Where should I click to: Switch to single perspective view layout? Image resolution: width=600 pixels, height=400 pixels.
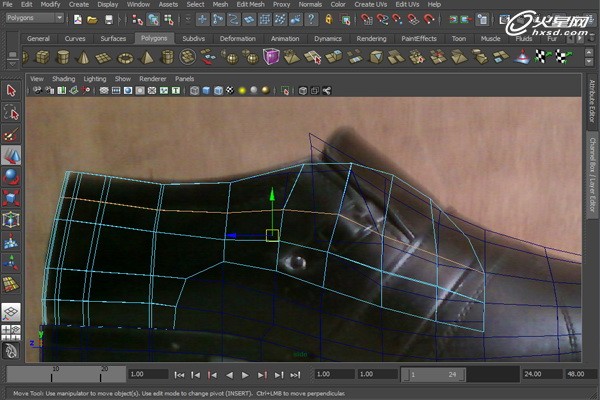click(x=11, y=310)
